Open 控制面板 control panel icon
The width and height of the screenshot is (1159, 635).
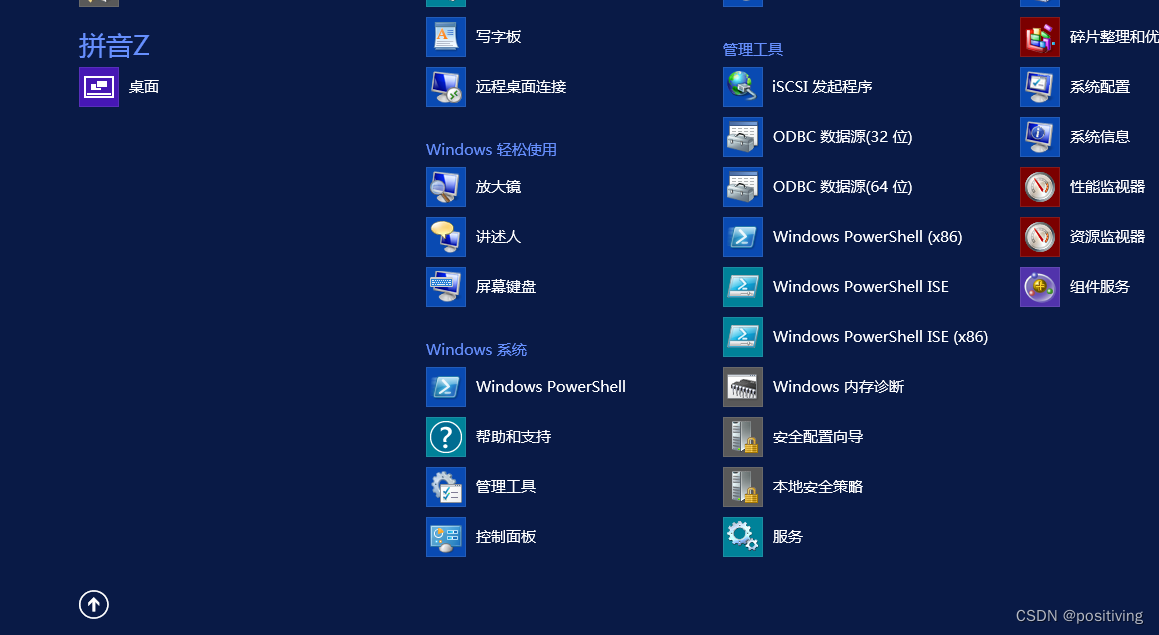pos(446,537)
